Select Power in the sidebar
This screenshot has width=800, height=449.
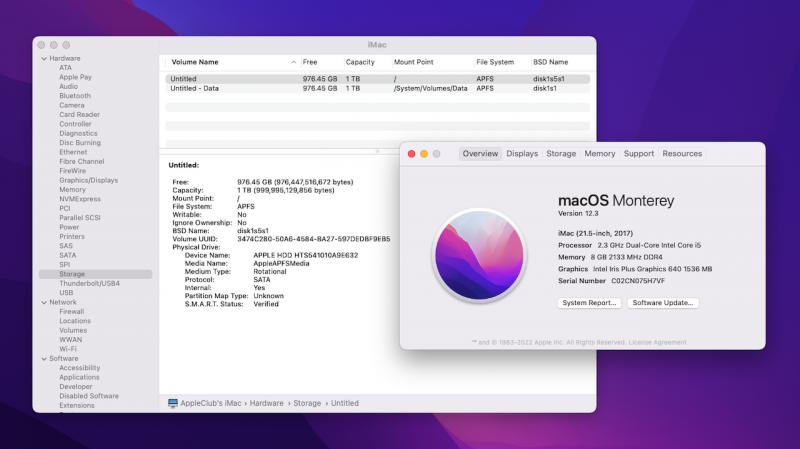pyautogui.click(x=69, y=227)
